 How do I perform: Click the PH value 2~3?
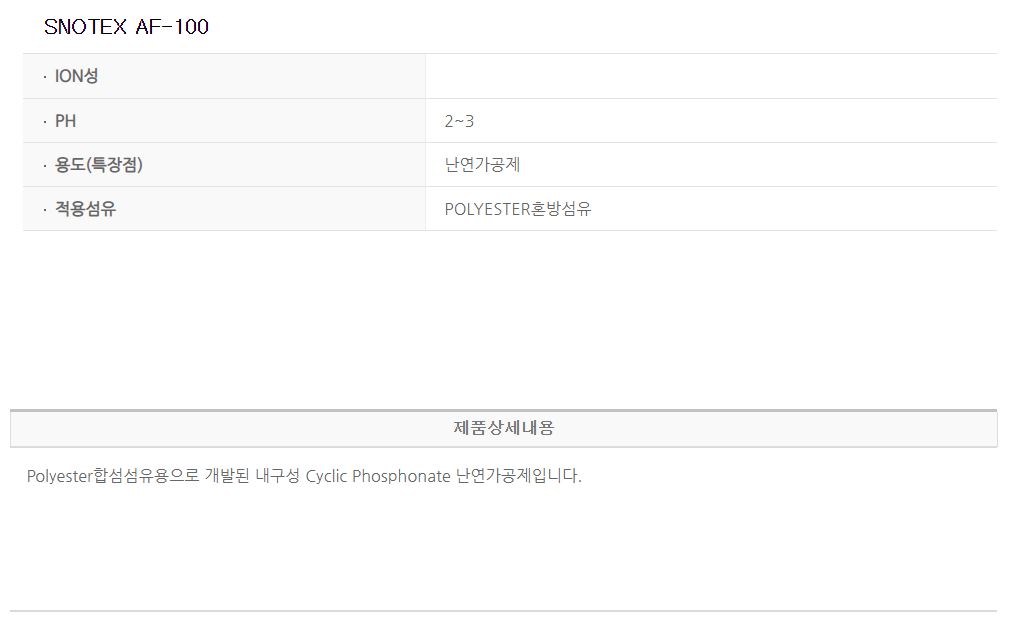(459, 121)
